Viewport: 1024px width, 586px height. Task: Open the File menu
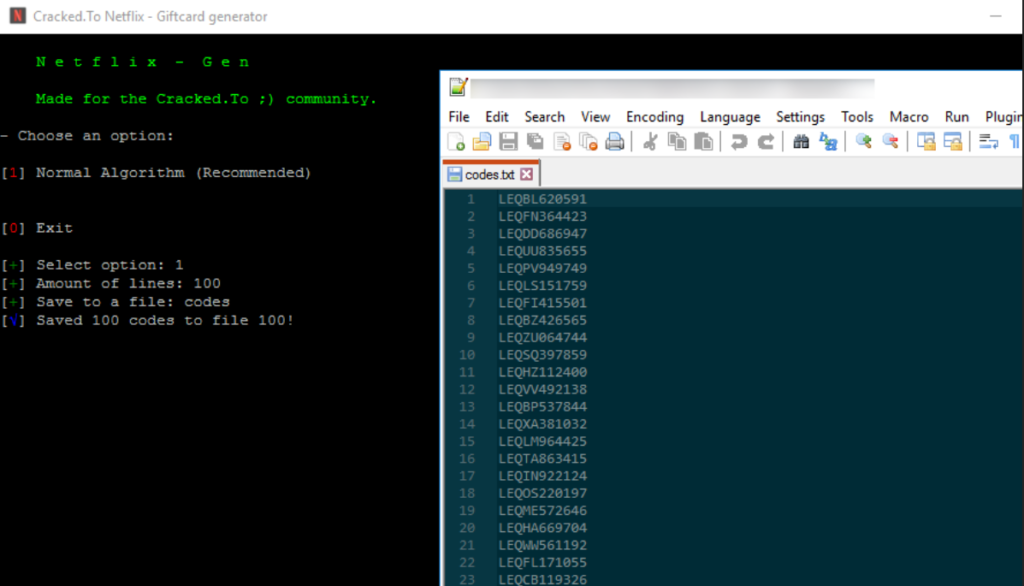coord(459,117)
